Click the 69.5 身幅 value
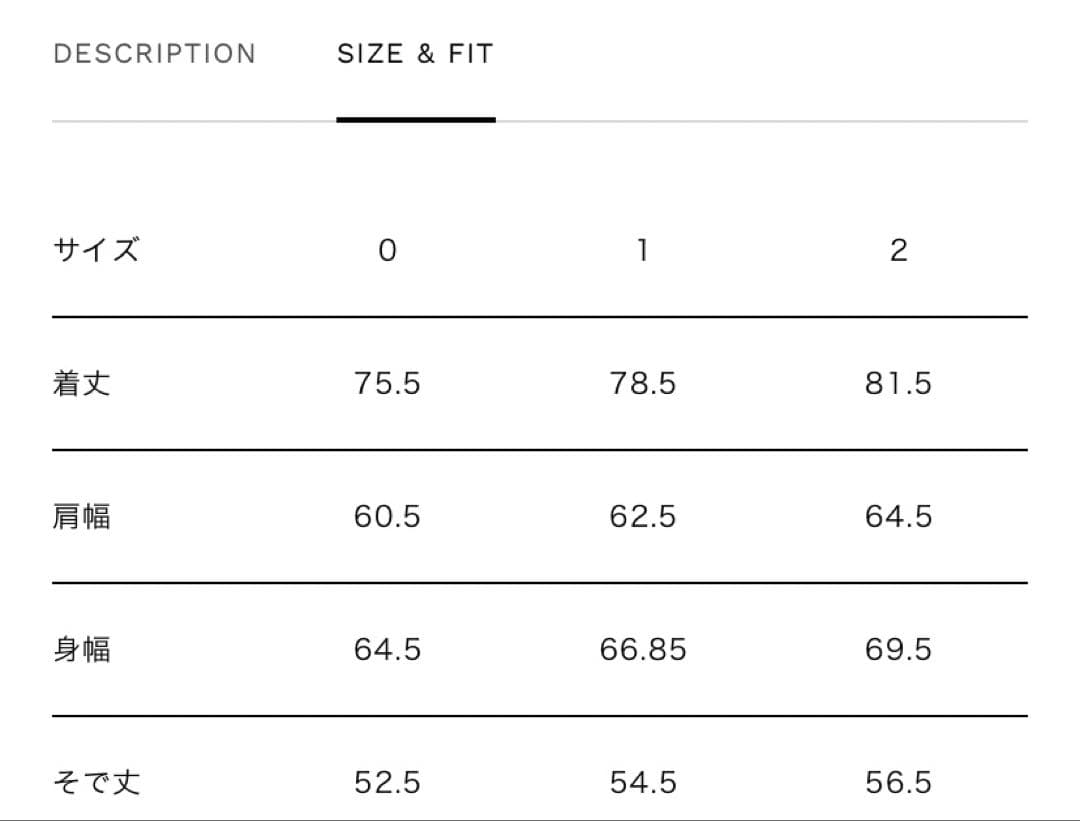This screenshot has width=1080, height=821. tap(898, 650)
